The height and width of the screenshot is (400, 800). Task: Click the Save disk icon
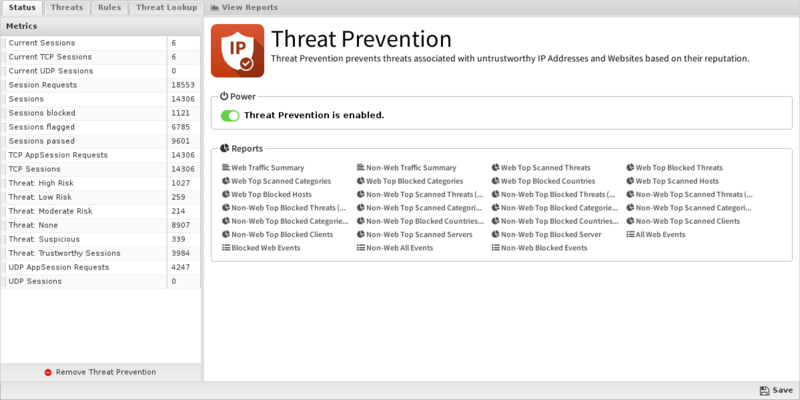764,390
